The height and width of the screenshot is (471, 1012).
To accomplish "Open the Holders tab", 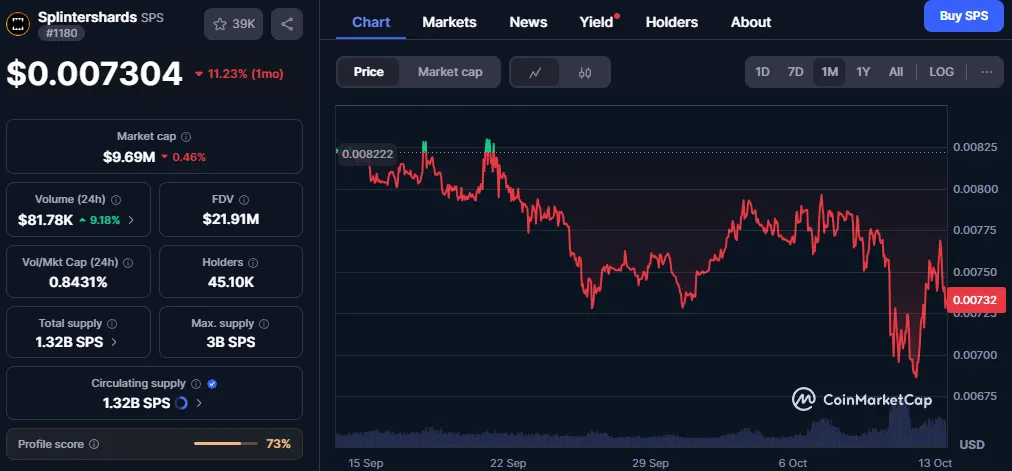I will point(670,22).
